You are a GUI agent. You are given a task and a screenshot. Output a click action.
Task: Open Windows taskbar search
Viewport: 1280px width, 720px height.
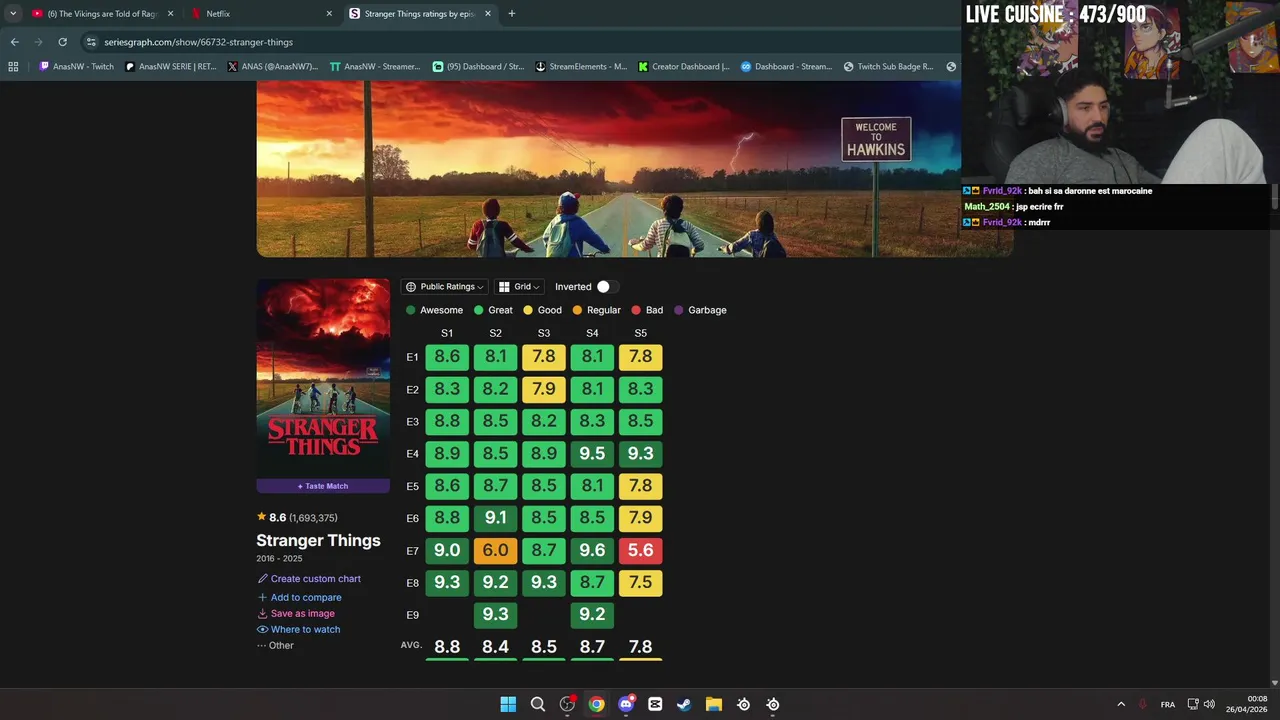coord(537,704)
